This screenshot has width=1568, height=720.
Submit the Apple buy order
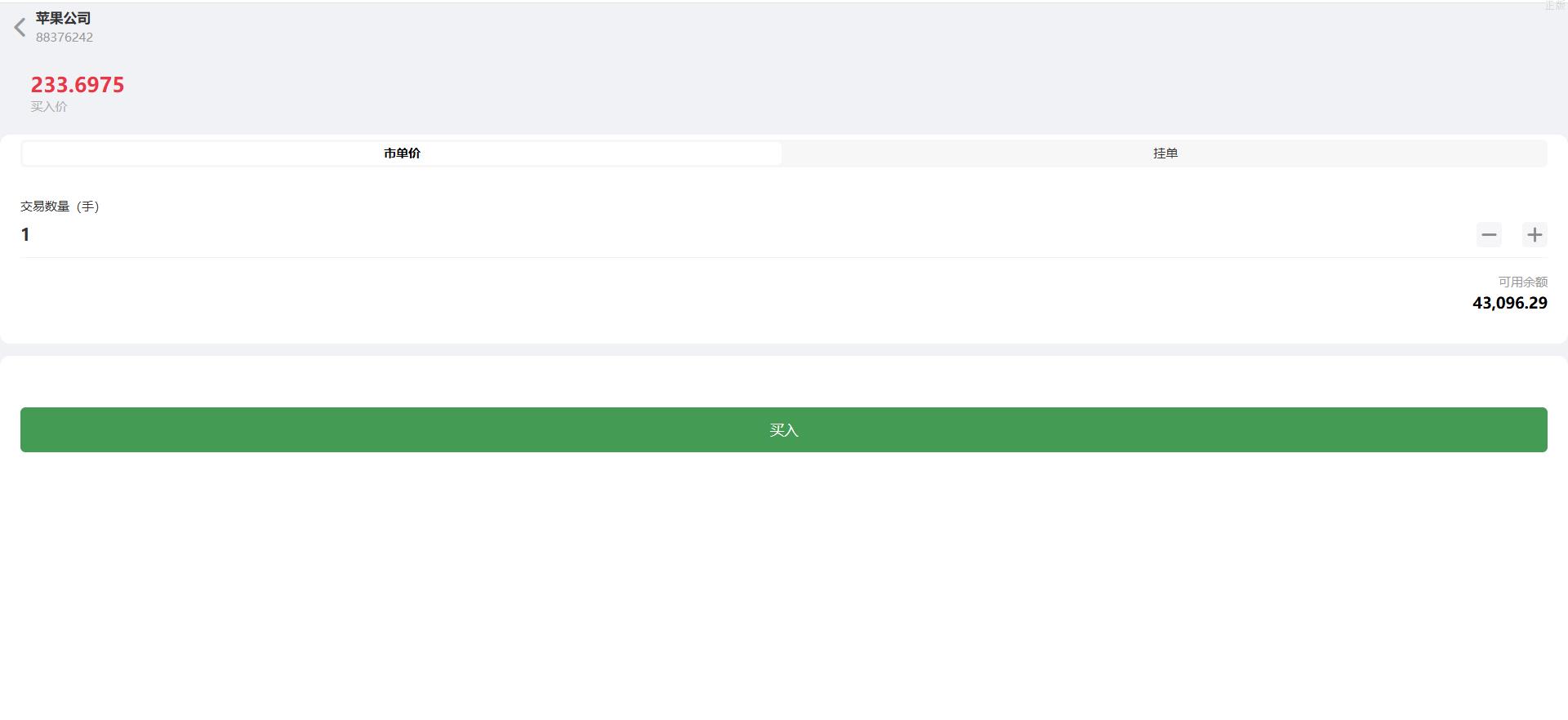click(784, 429)
